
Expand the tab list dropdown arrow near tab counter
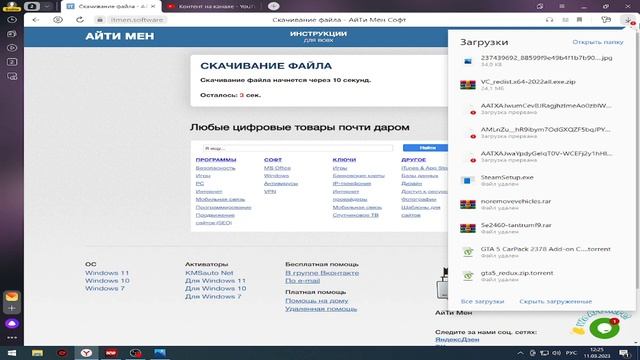[x=47, y=6]
